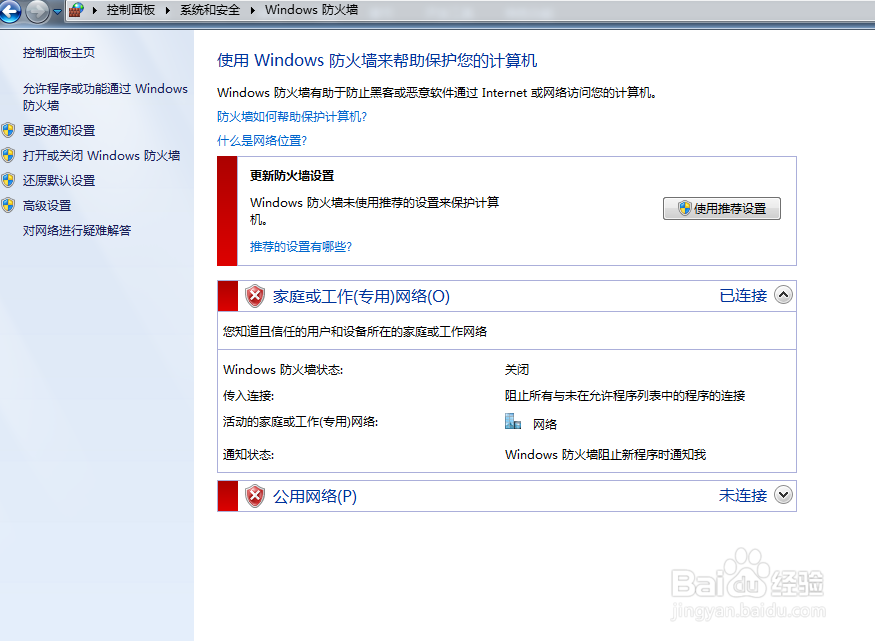The height and width of the screenshot is (641, 875).
Task: Click the back navigation arrow
Action: point(9,11)
